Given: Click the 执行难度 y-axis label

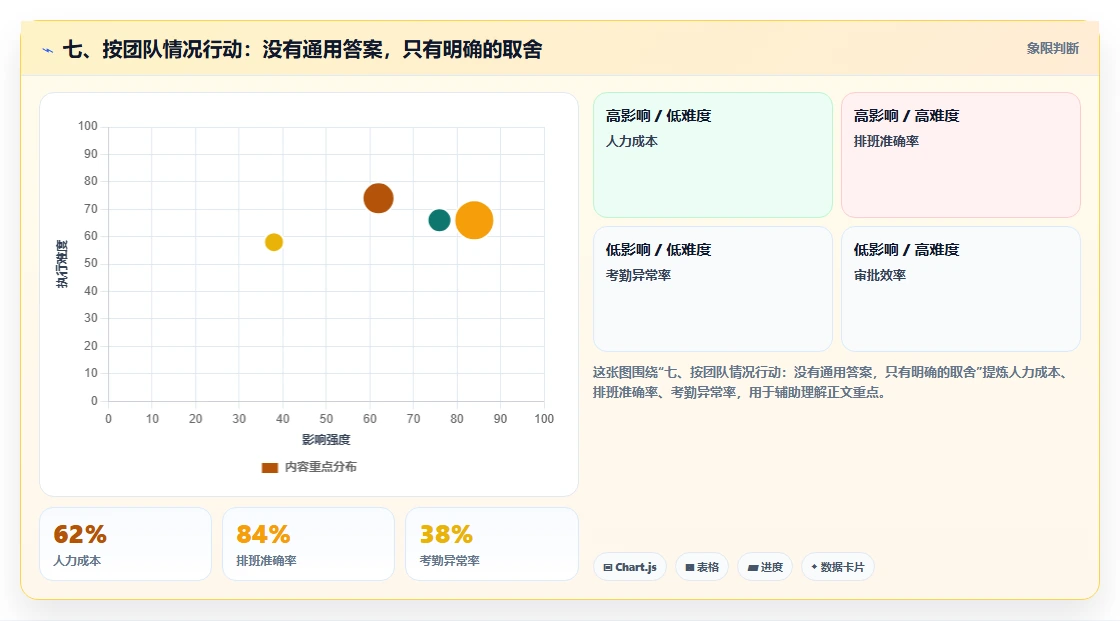Looking at the screenshot, I should (63, 264).
